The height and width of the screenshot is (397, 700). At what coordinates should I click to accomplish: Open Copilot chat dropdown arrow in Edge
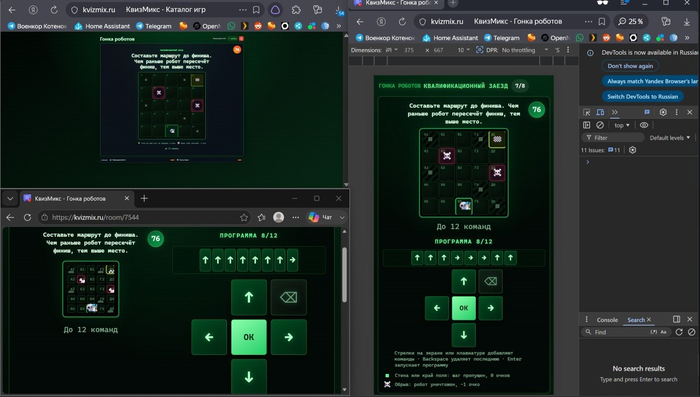point(342,217)
